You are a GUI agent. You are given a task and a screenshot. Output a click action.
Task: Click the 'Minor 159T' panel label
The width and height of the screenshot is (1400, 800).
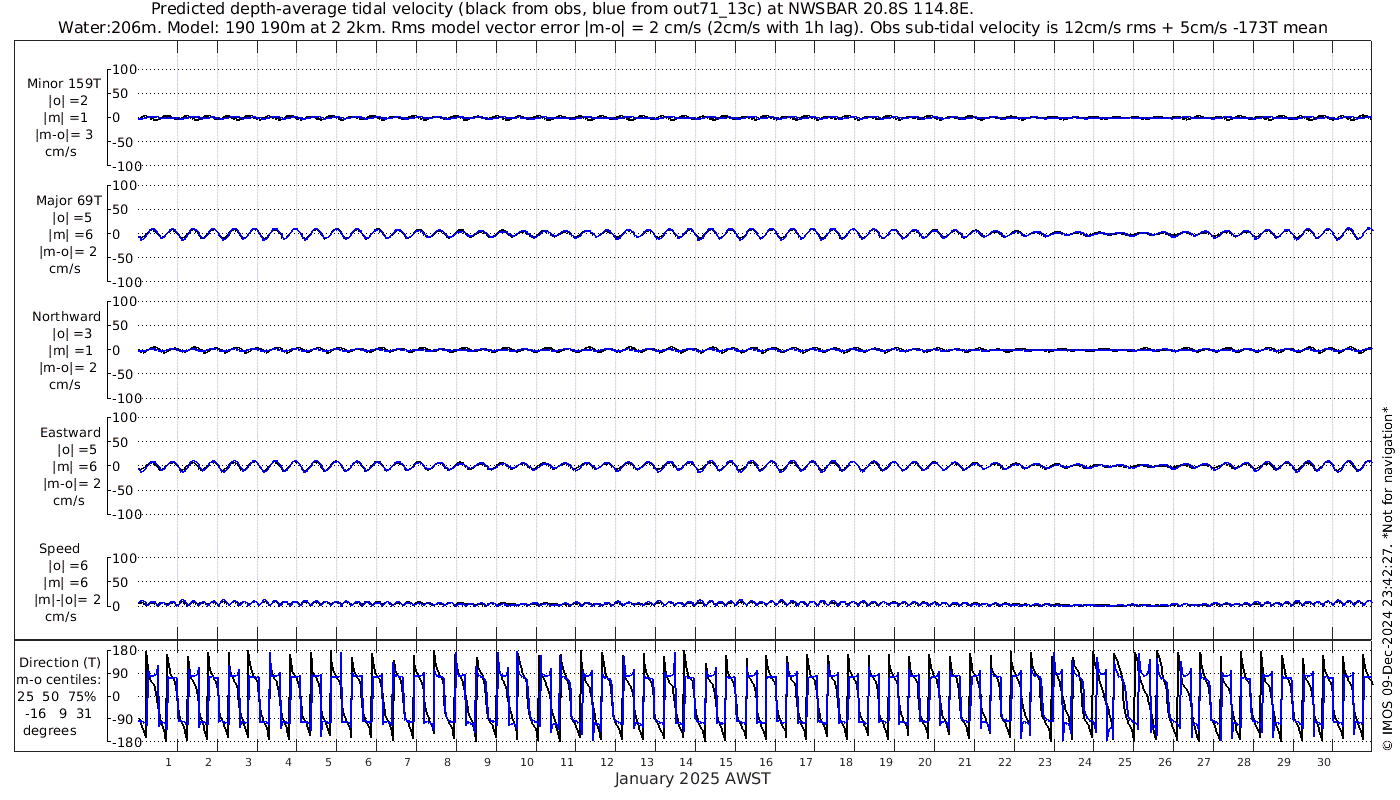click(64, 84)
